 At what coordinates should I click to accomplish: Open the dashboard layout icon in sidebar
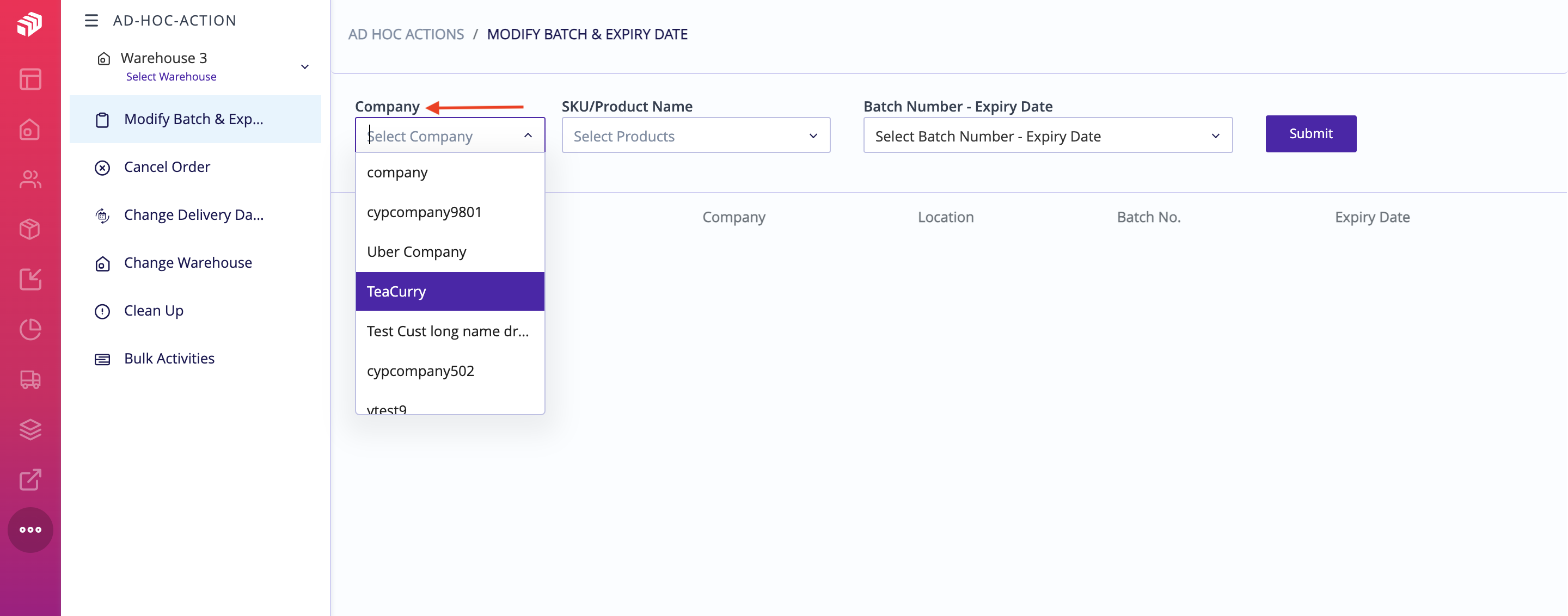tap(30, 79)
